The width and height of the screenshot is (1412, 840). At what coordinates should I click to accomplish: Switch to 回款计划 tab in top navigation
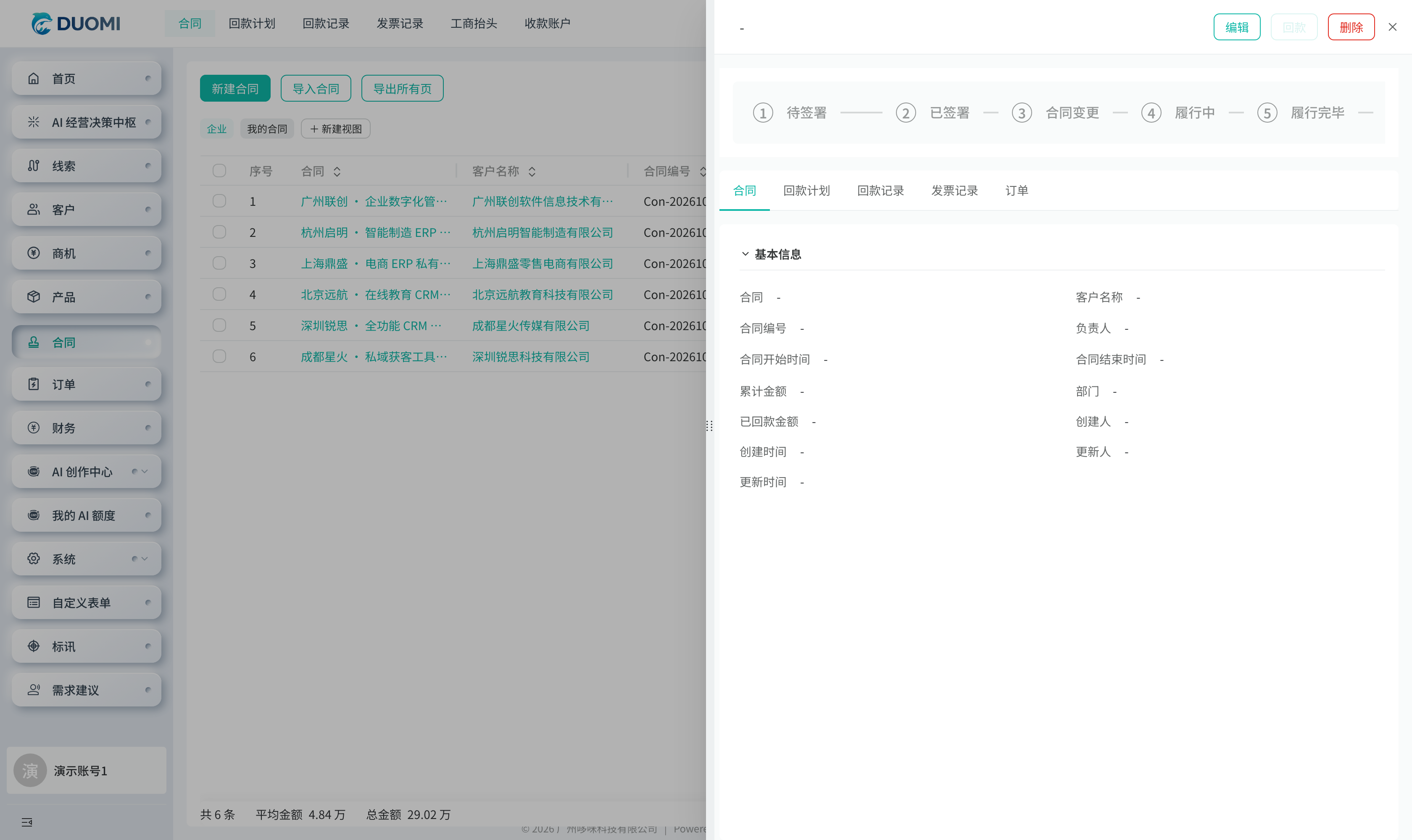click(251, 23)
